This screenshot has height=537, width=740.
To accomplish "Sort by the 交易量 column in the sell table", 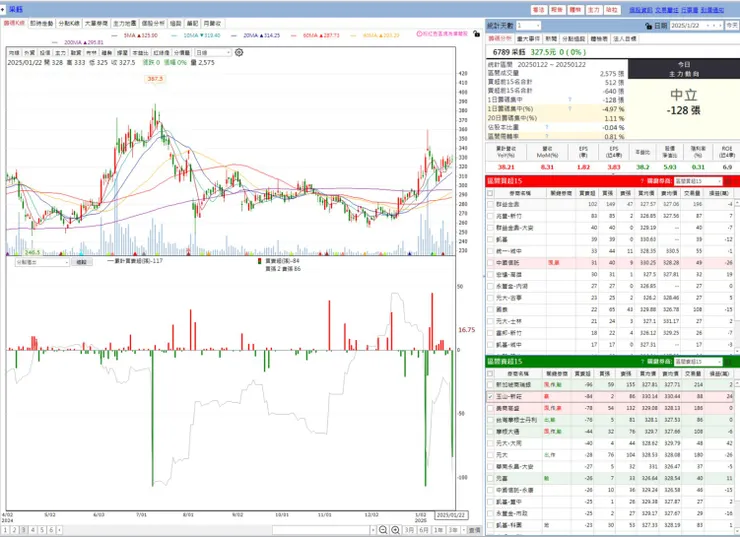I will pyautogui.click(x=692, y=374).
